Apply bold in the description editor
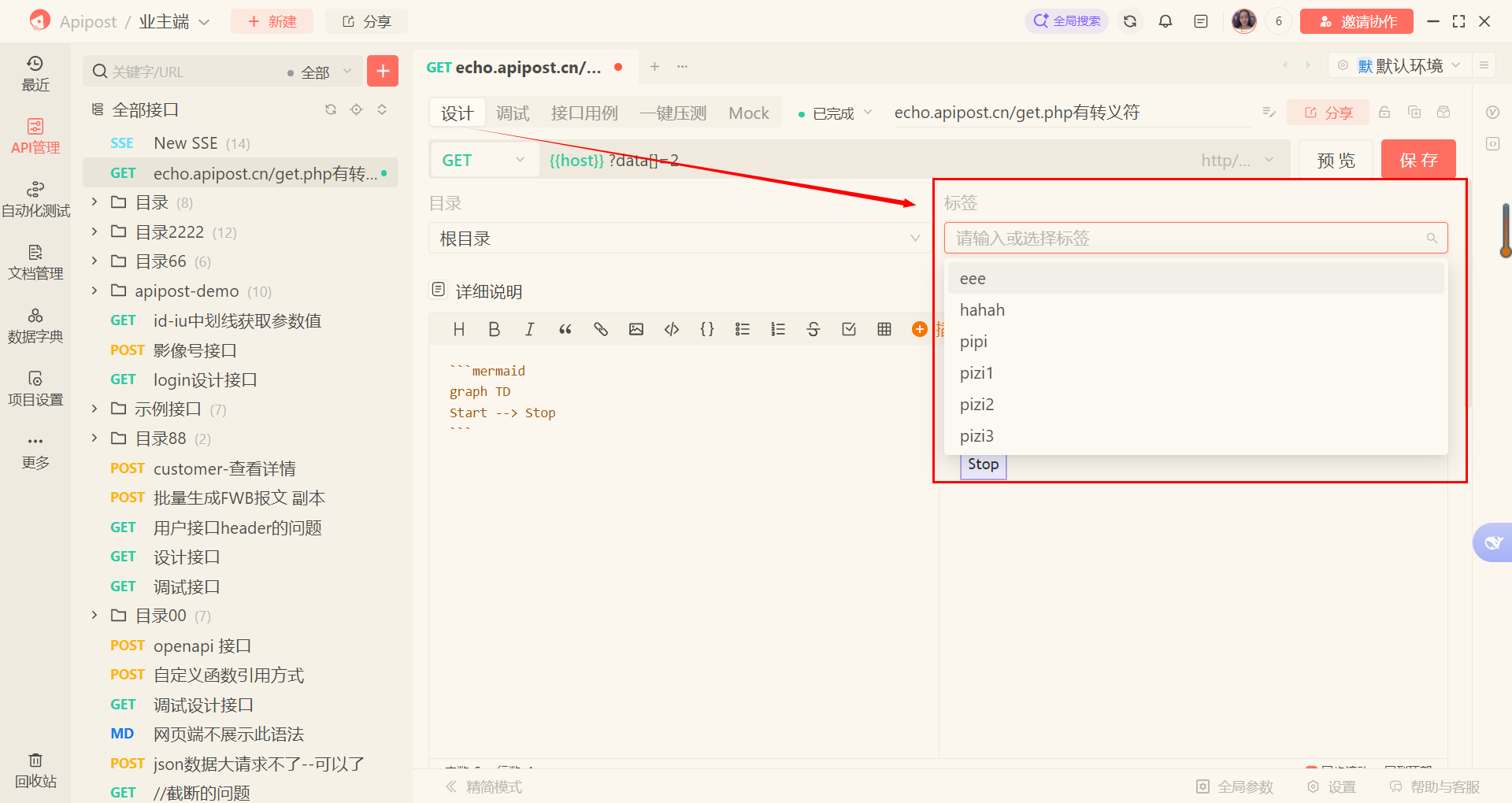Screen dimensions: 1512x803 495,329
